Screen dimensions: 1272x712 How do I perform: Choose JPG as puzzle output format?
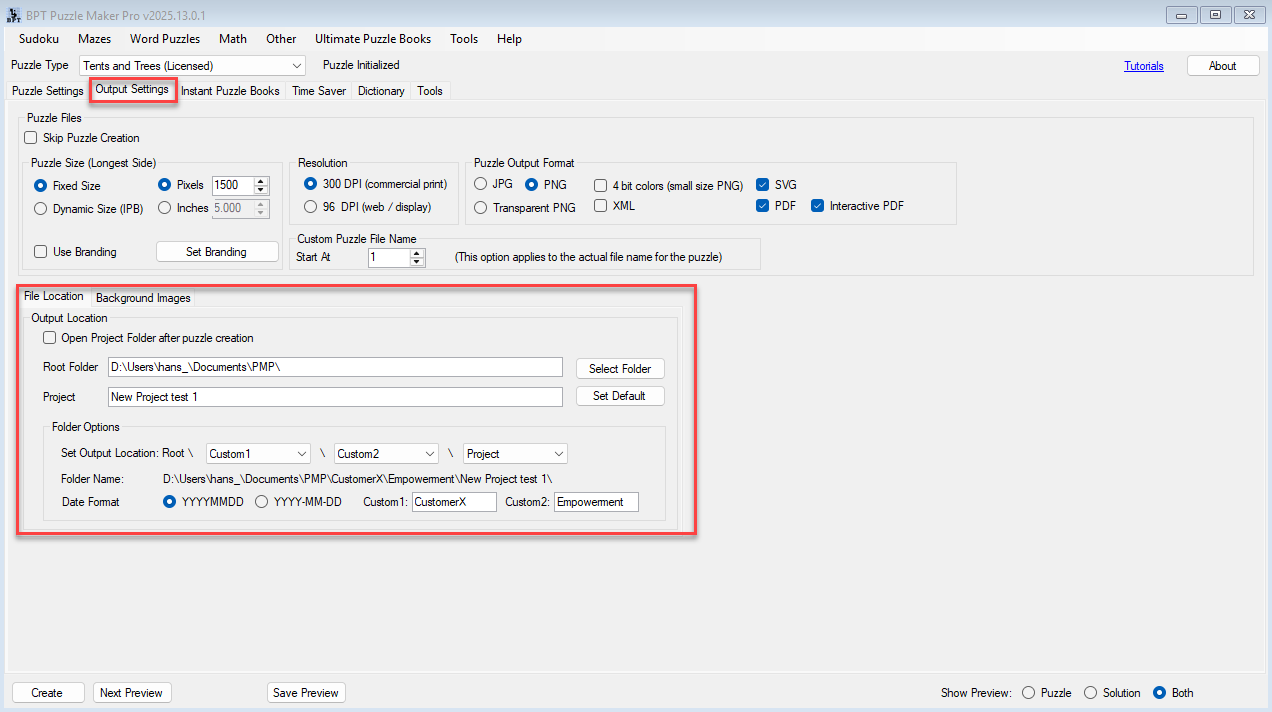pos(481,185)
